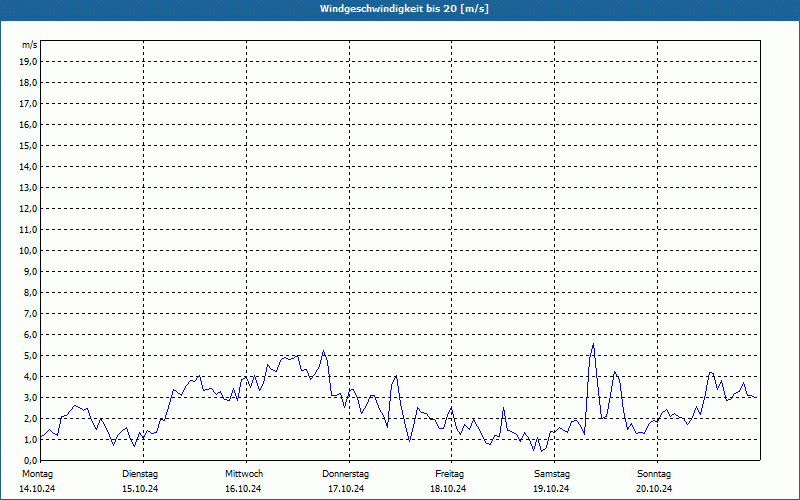This screenshot has height=500, width=800.
Task: Click the 'Donnerstag' day label
Action: [345, 474]
